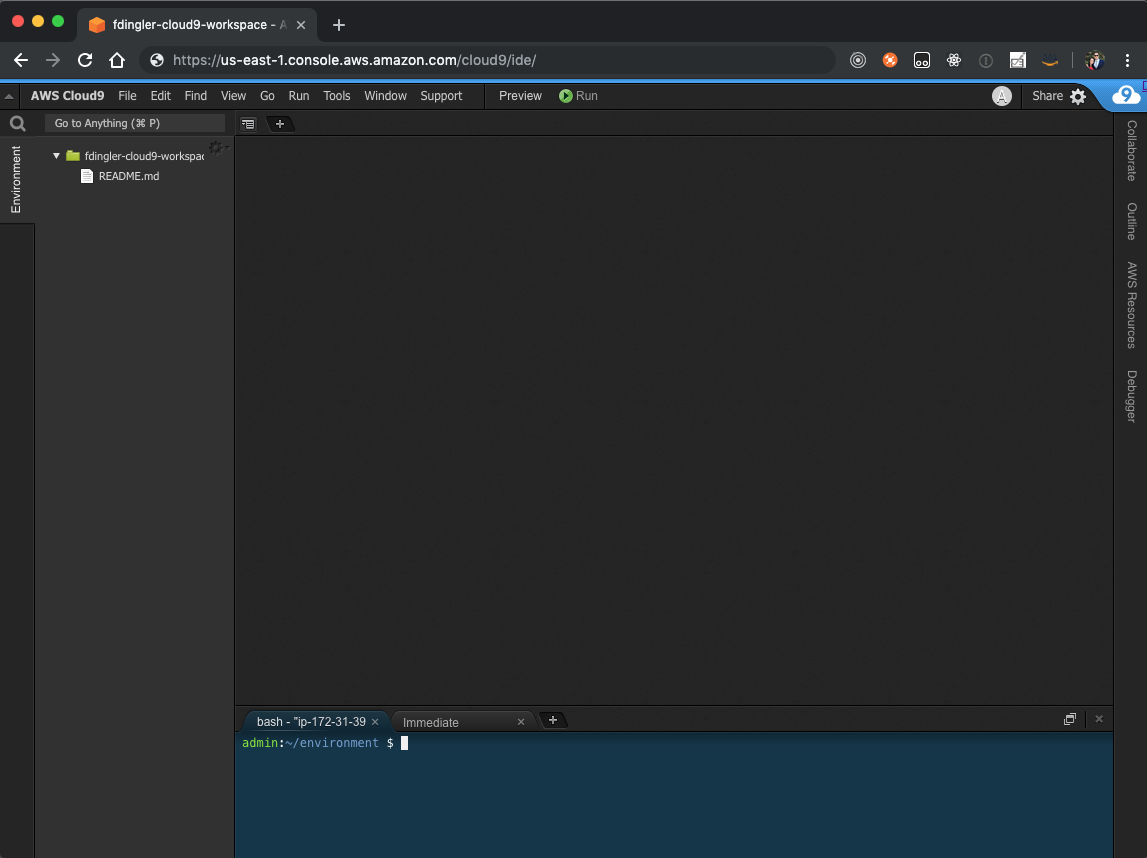Click the Cloud9 cloud logo icon
The image size is (1147, 858).
coord(1126,96)
